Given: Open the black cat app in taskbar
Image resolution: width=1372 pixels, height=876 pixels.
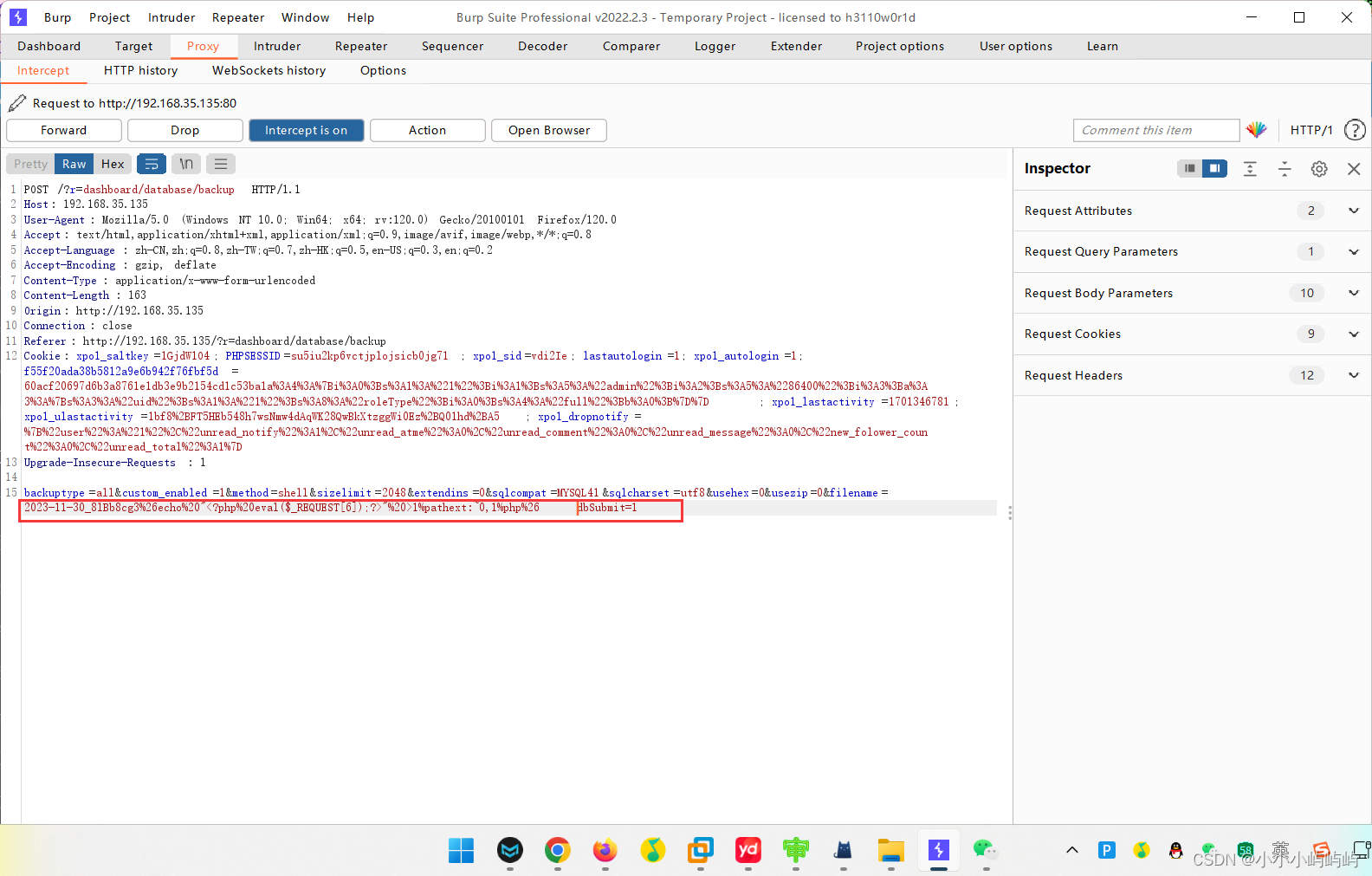Looking at the screenshot, I should tap(844, 851).
